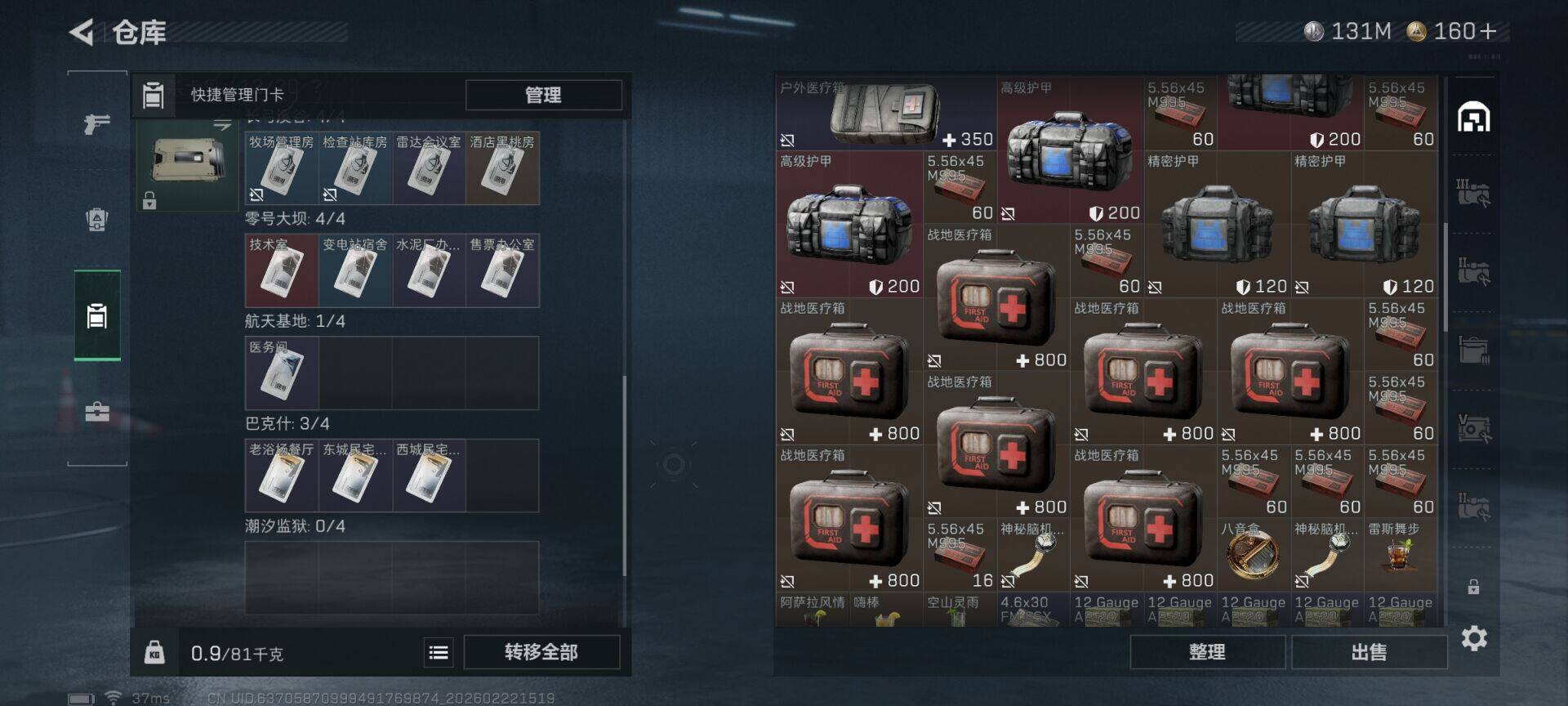This screenshot has width=1568, height=706.
Task: Click 整理 to sort the stash
Action: (1207, 652)
